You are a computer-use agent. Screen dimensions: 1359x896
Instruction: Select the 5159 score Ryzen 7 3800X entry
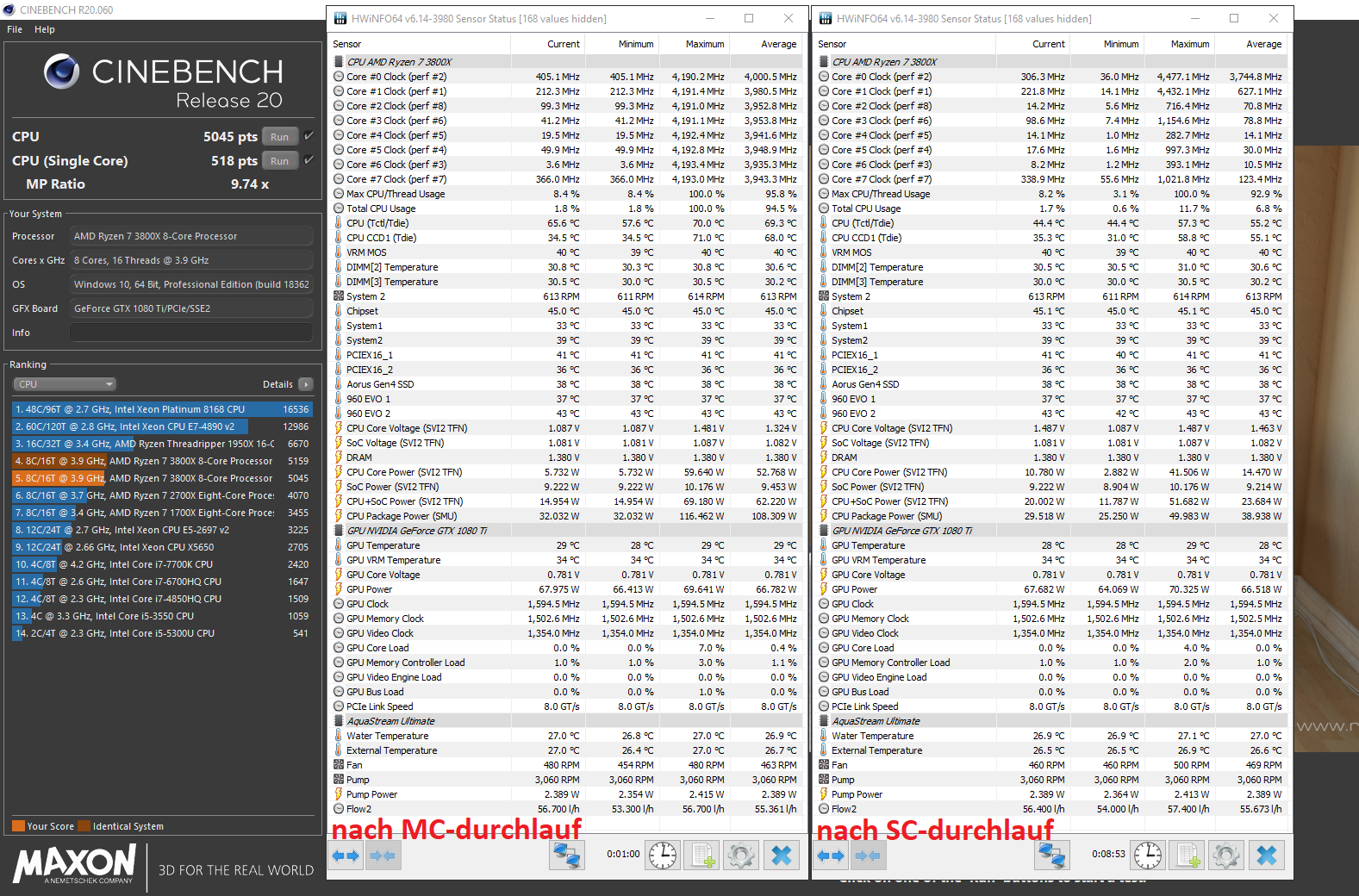[x=162, y=461]
